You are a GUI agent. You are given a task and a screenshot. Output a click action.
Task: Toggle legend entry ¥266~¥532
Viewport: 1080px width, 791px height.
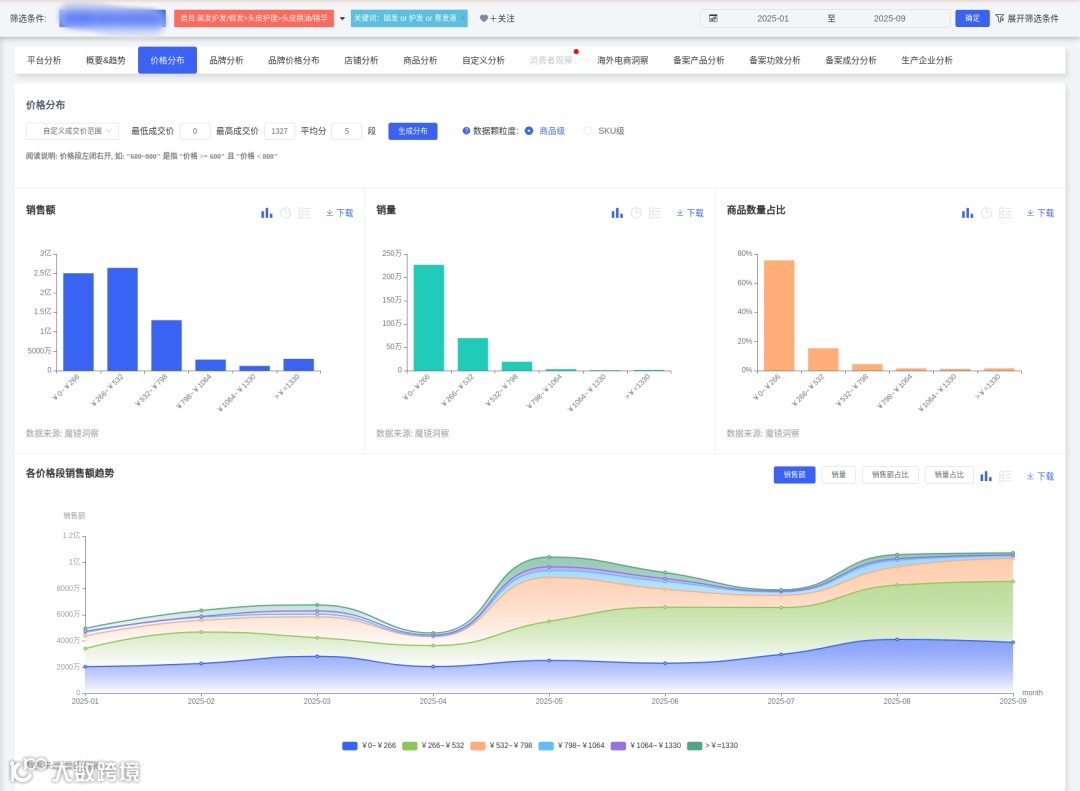point(433,746)
